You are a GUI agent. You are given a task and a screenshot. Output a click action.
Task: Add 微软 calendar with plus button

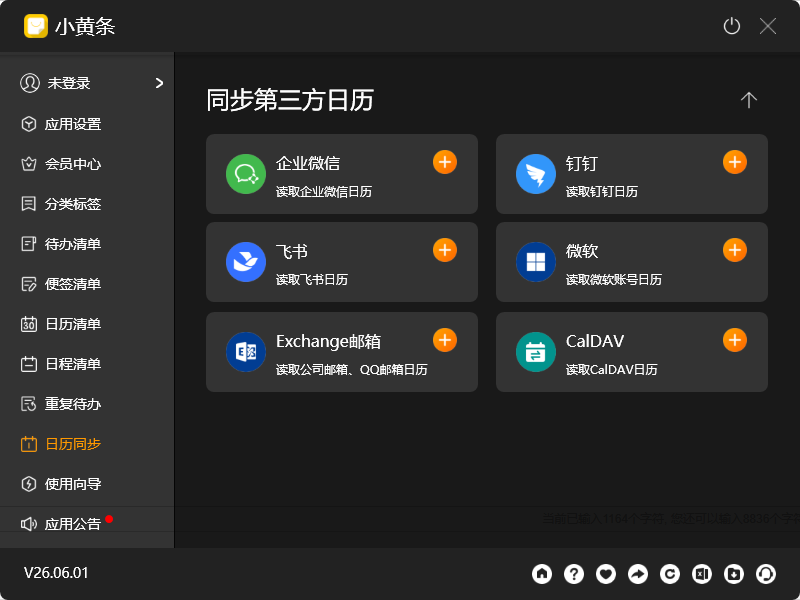[735, 250]
